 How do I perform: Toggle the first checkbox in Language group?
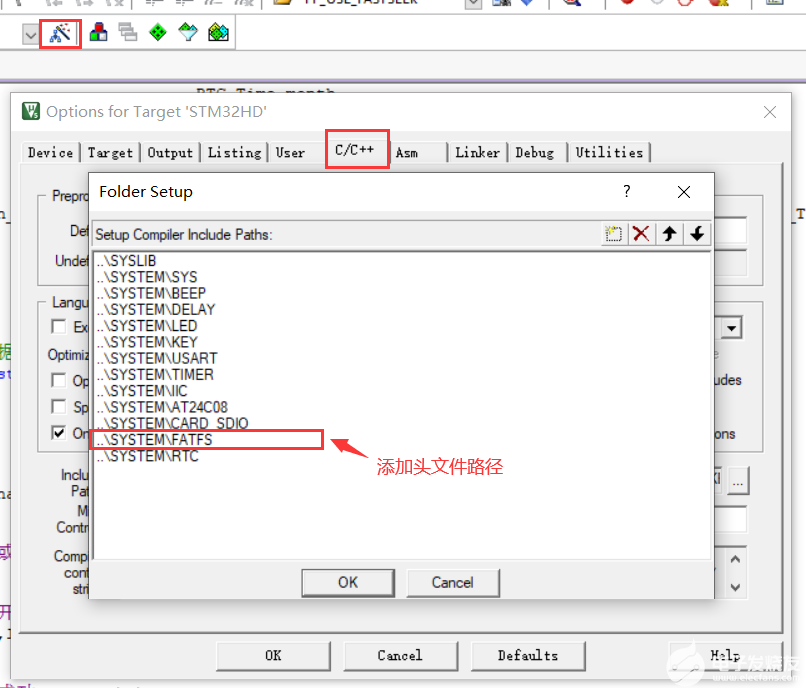[x=59, y=327]
